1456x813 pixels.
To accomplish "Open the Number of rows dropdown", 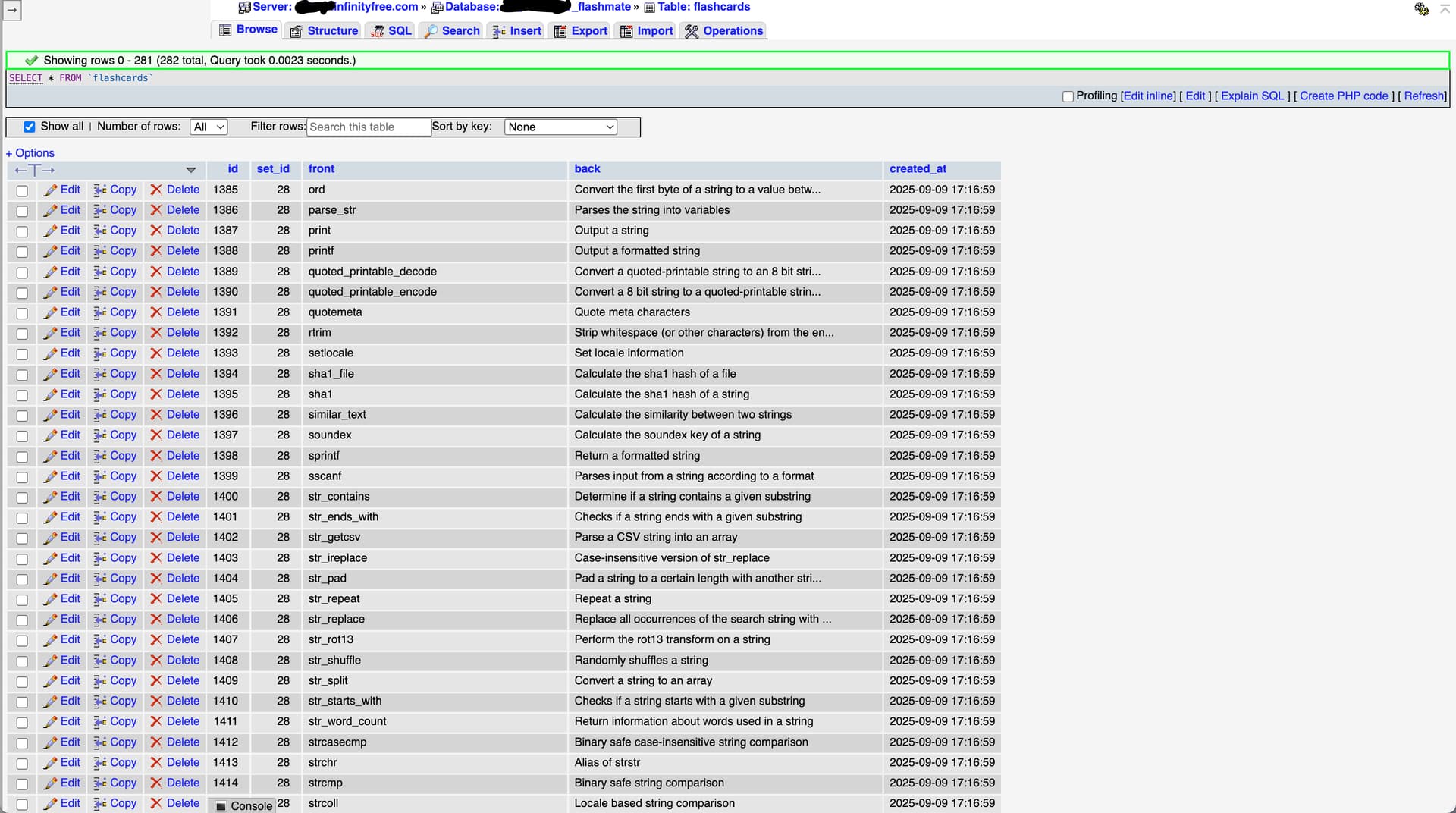I will tap(209, 127).
